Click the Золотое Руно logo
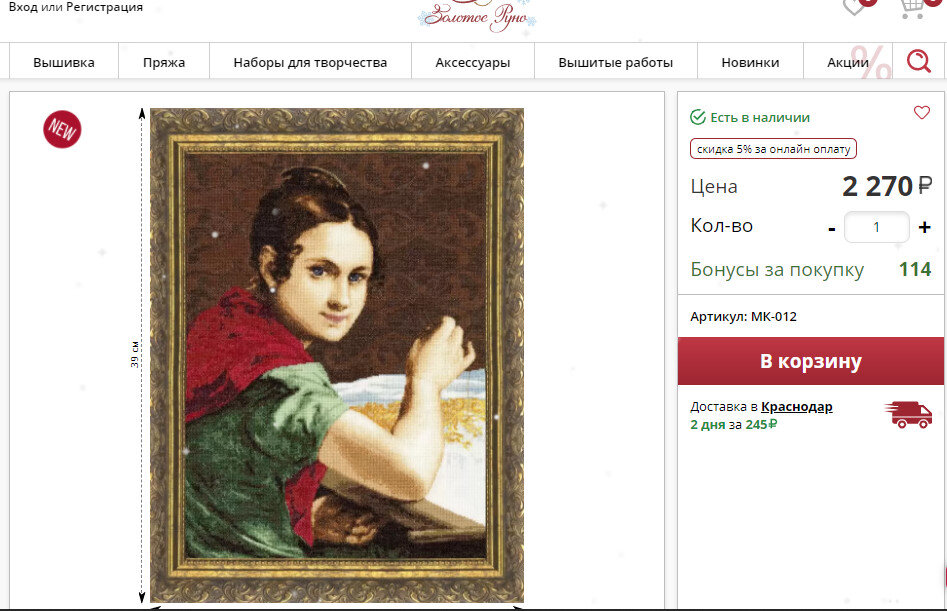The width and height of the screenshot is (947, 611). tap(477, 15)
